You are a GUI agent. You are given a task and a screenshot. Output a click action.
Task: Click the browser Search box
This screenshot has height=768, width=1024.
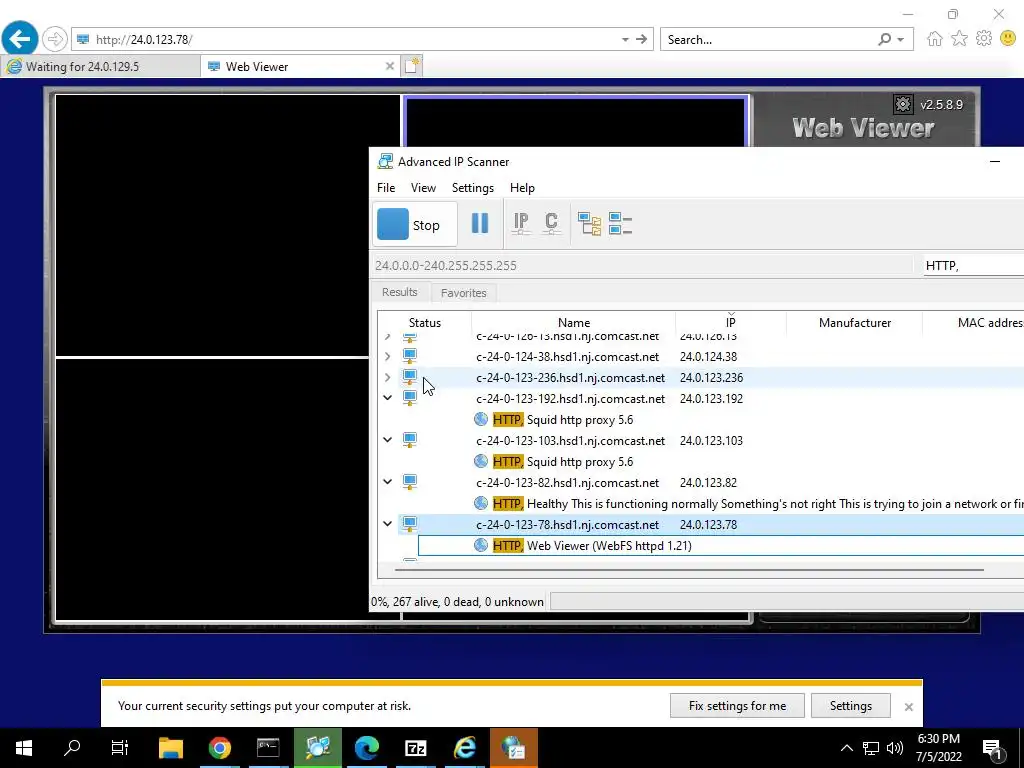(x=767, y=40)
